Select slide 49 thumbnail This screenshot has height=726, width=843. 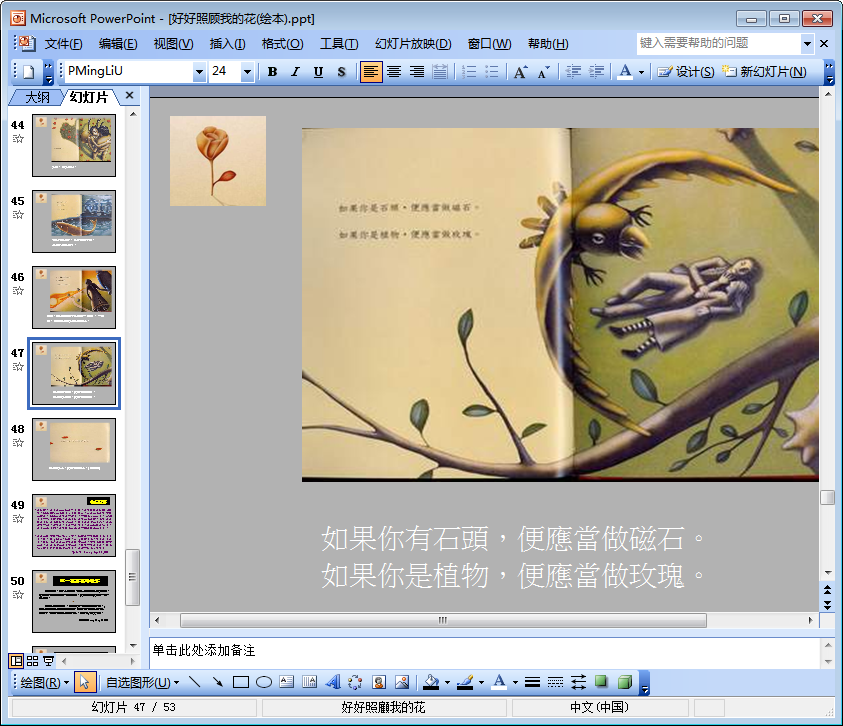pos(74,525)
